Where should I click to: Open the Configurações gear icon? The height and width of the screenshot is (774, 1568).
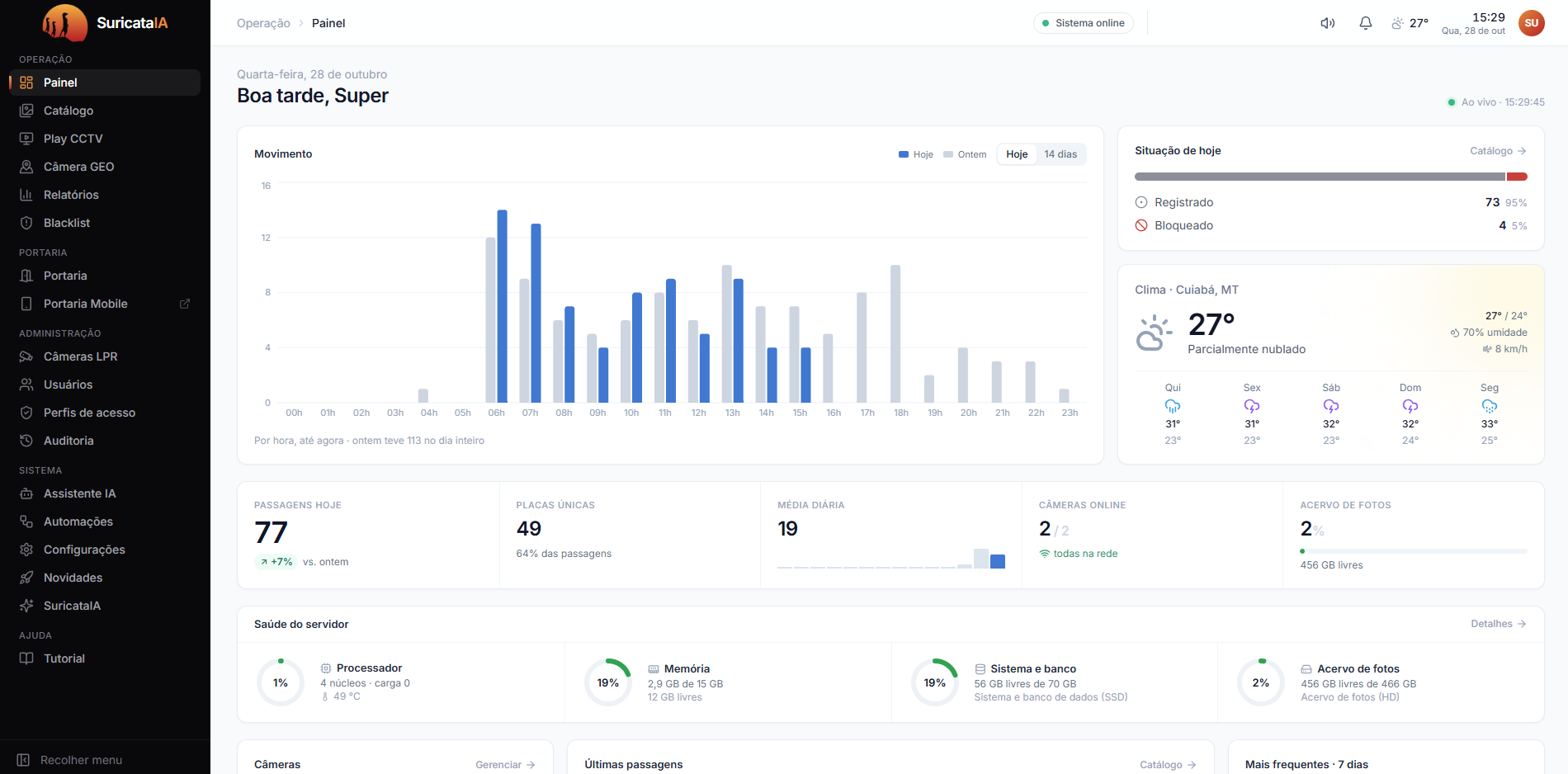[x=26, y=550]
